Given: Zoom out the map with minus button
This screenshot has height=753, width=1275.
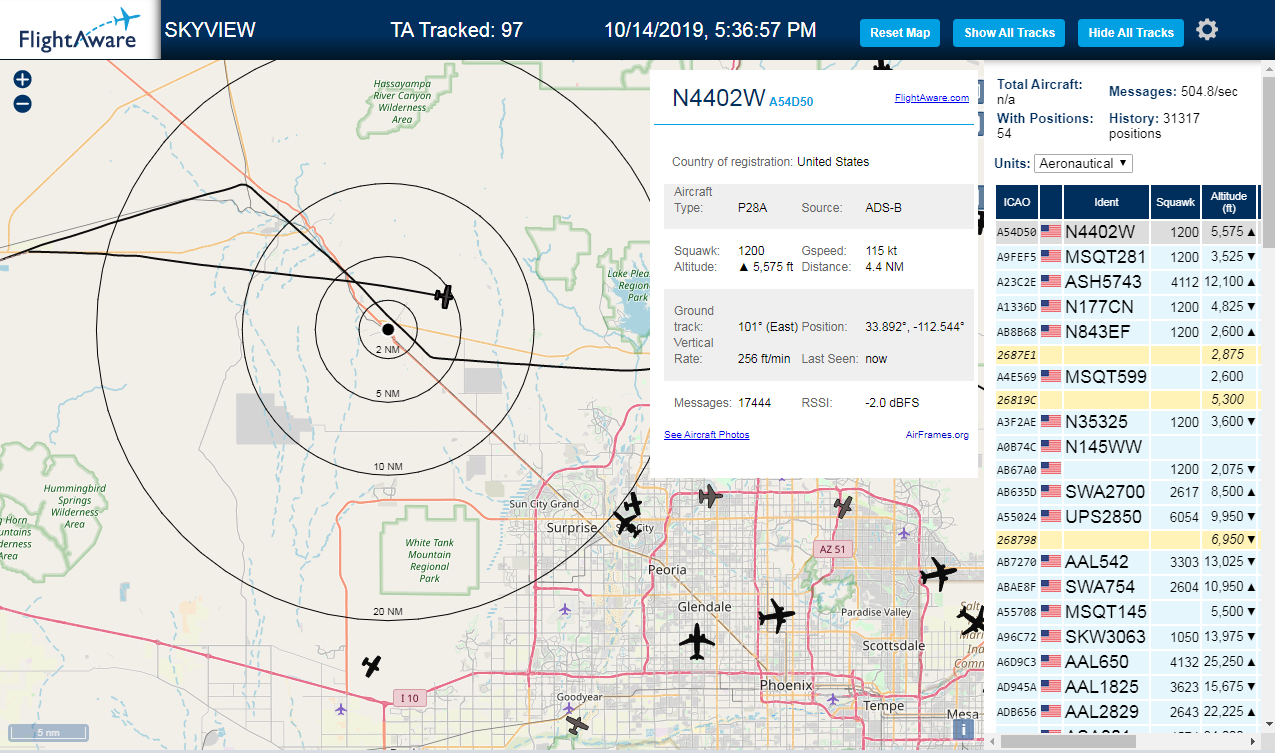Looking at the screenshot, I should 22,104.
